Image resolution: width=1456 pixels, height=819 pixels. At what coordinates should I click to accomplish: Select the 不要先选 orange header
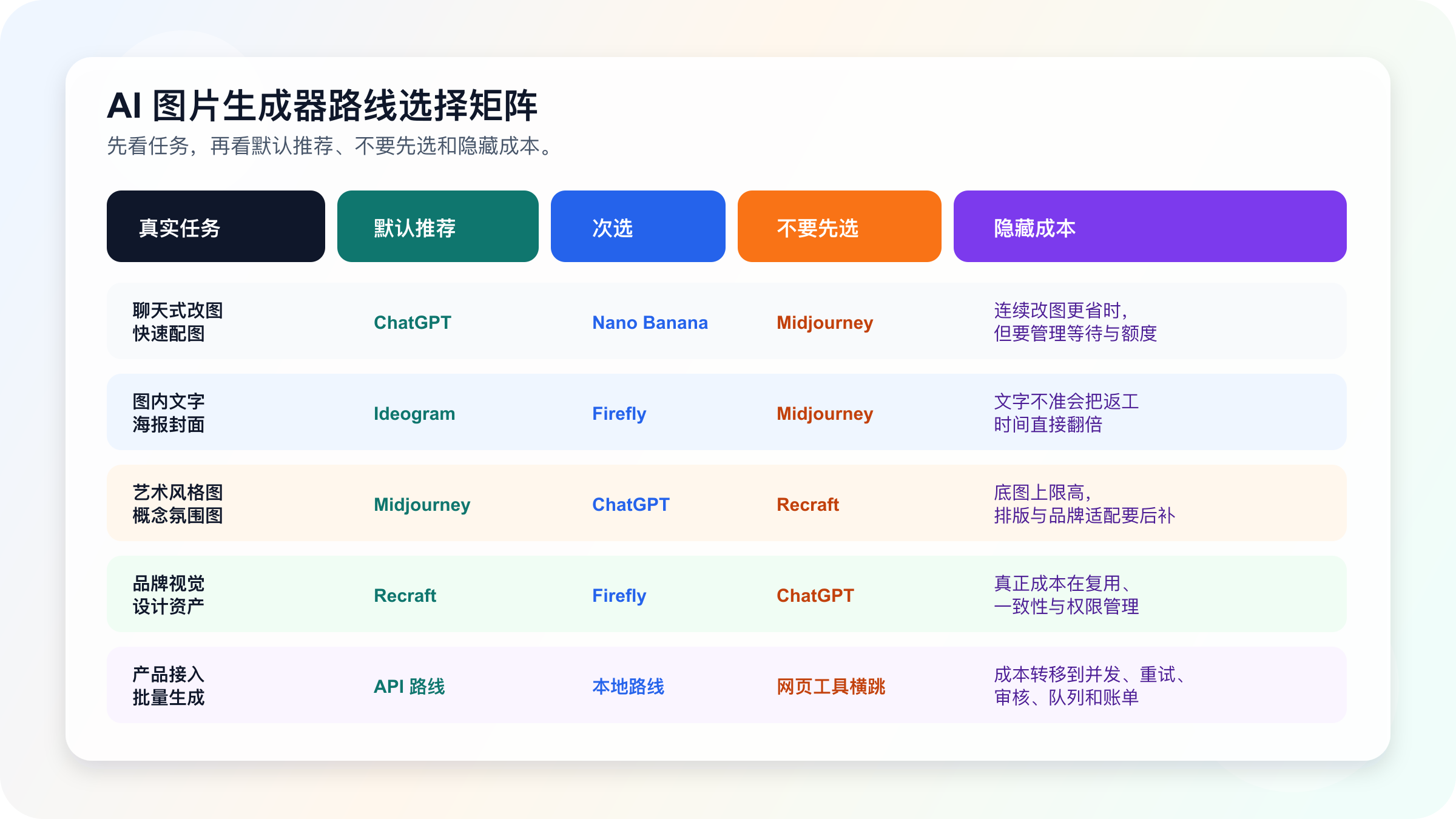[839, 226]
